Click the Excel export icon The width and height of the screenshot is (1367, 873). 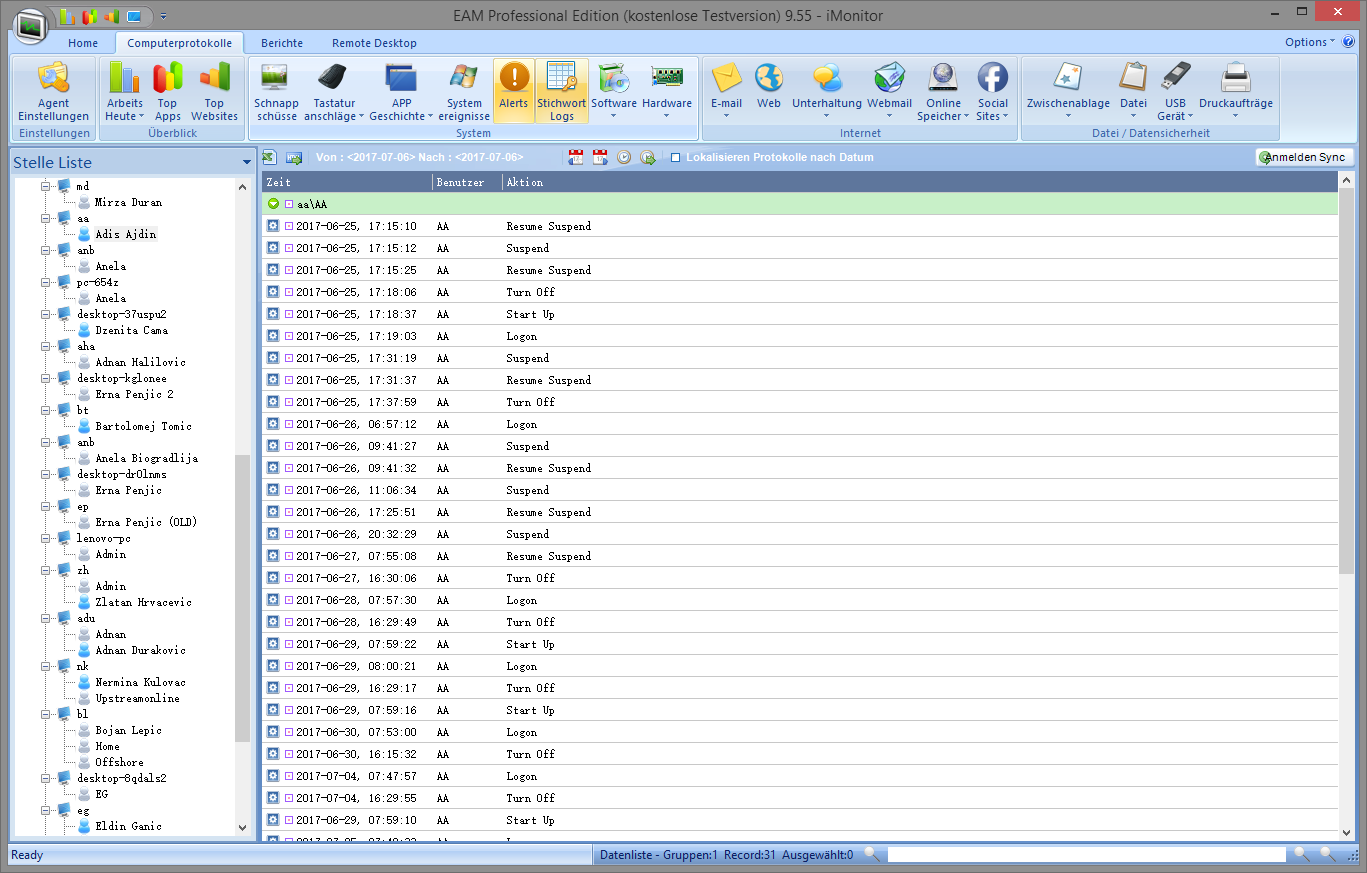pyautogui.click(x=270, y=158)
